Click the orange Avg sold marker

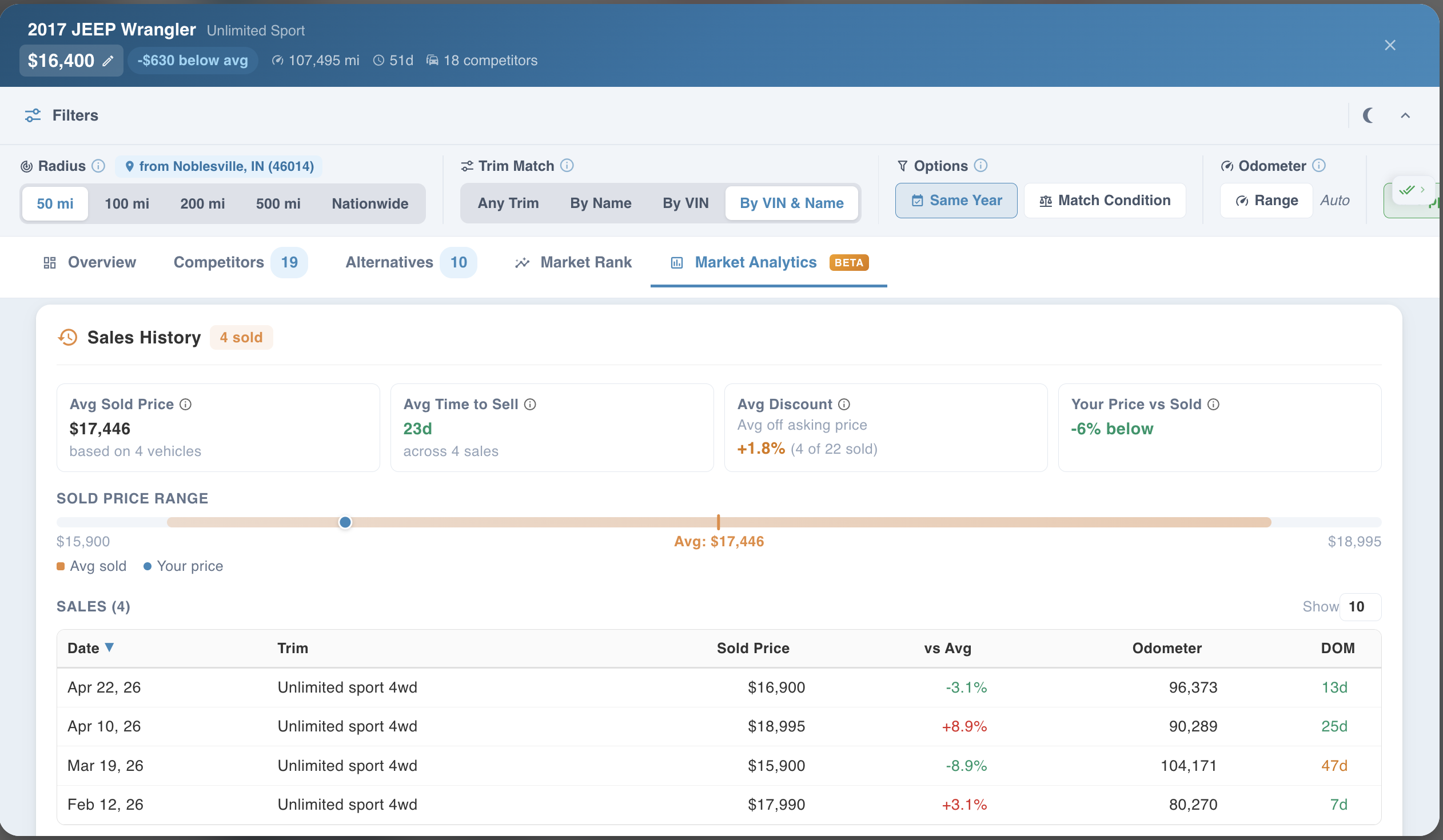click(718, 522)
